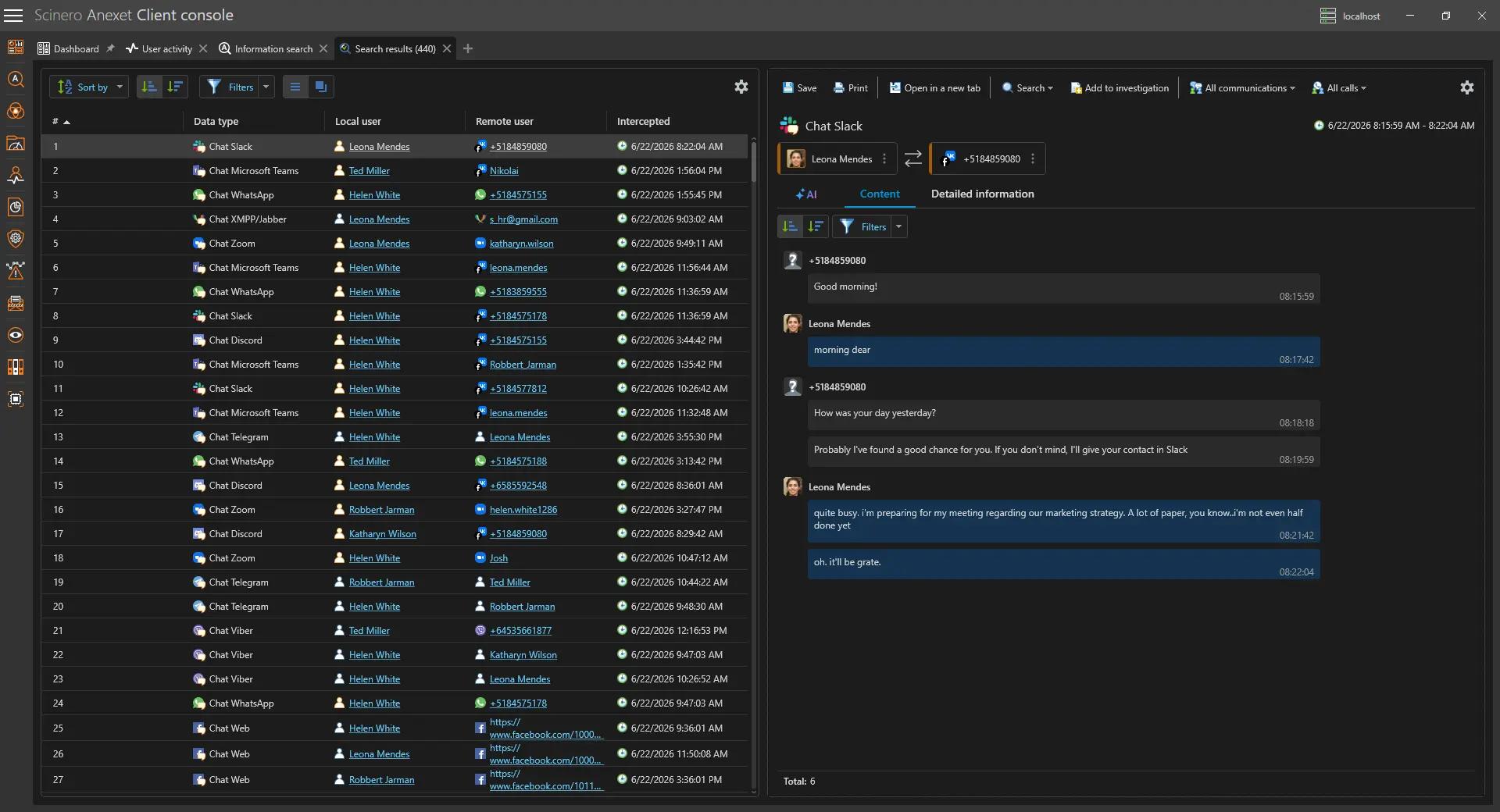Open s_hr@gmail.com remote user link

pyautogui.click(x=523, y=219)
